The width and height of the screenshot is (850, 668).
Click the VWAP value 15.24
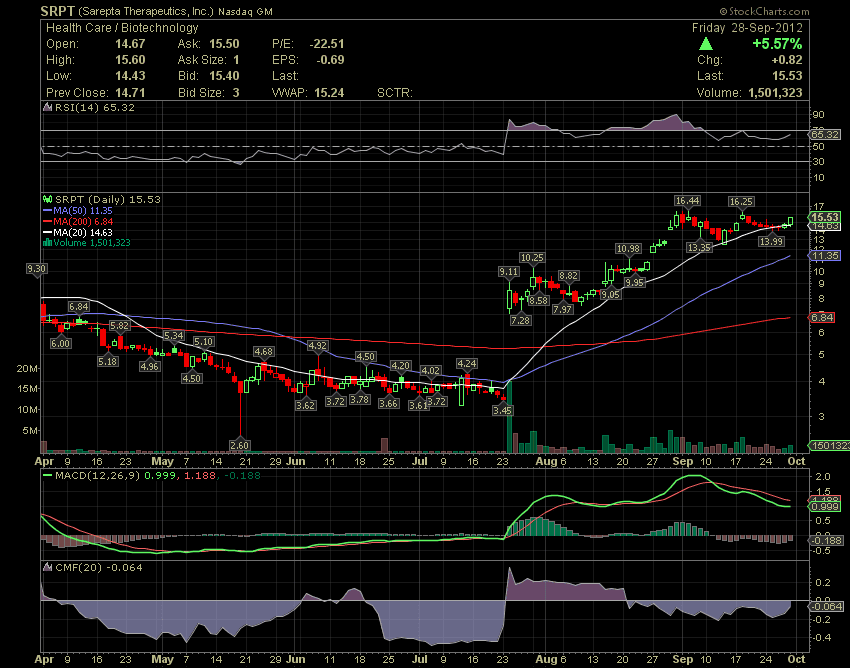(x=329, y=93)
